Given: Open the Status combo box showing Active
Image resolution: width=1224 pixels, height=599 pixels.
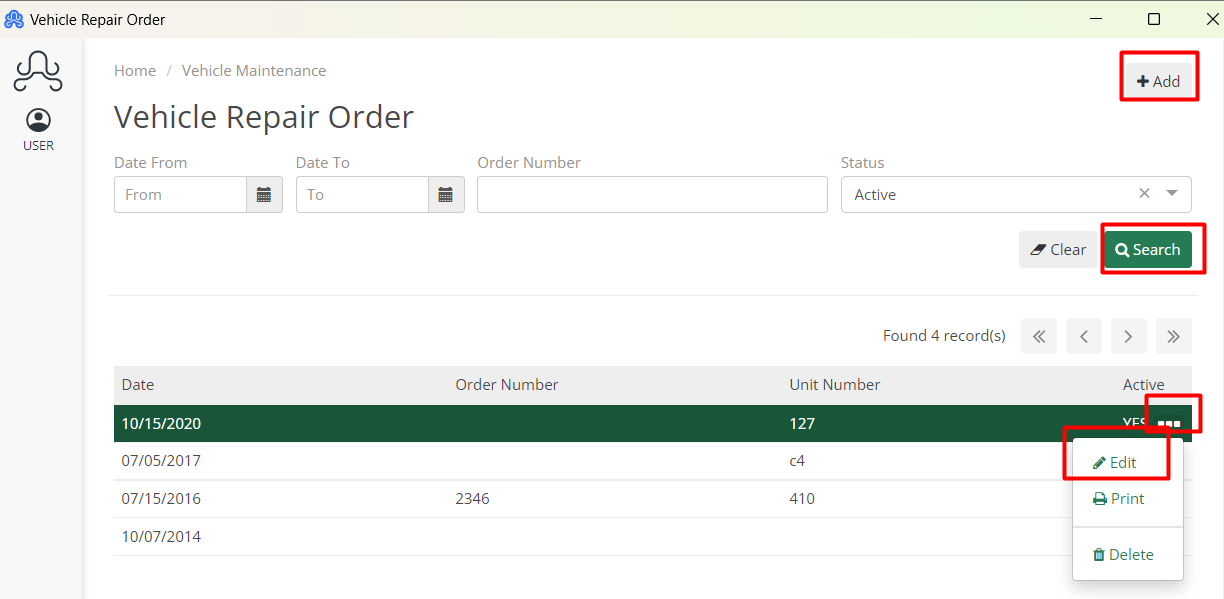Looking at the screenshot, I should click(1016, 194).
